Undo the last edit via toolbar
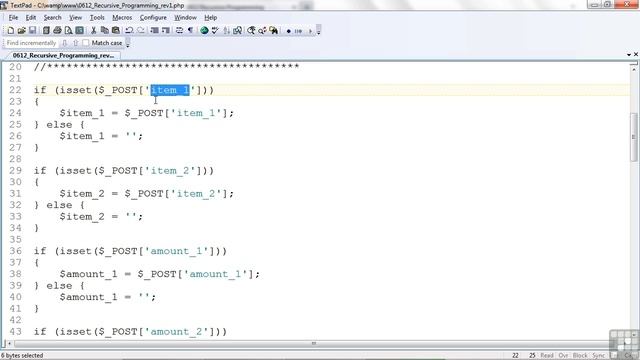This screenshot has width=640, height=360. pyautogui.click(x=129, y=31)
